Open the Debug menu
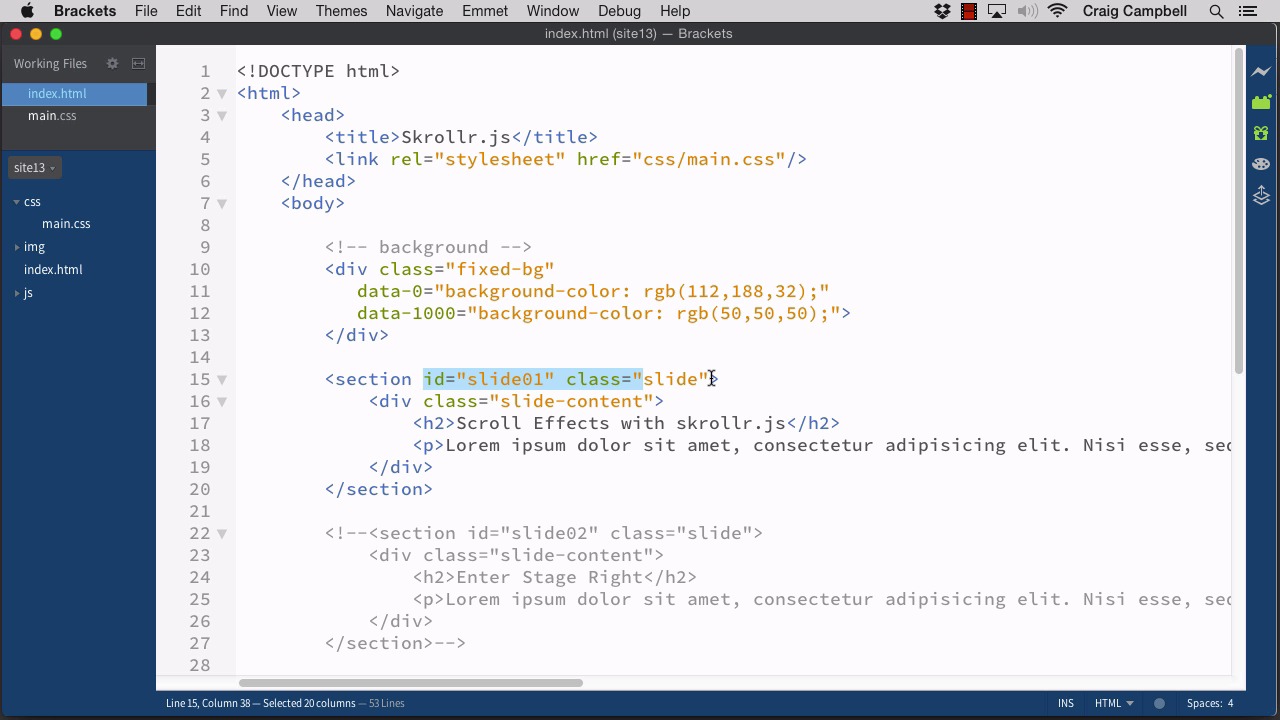This screenshot has width=1280, height=720. click(619, 11)
